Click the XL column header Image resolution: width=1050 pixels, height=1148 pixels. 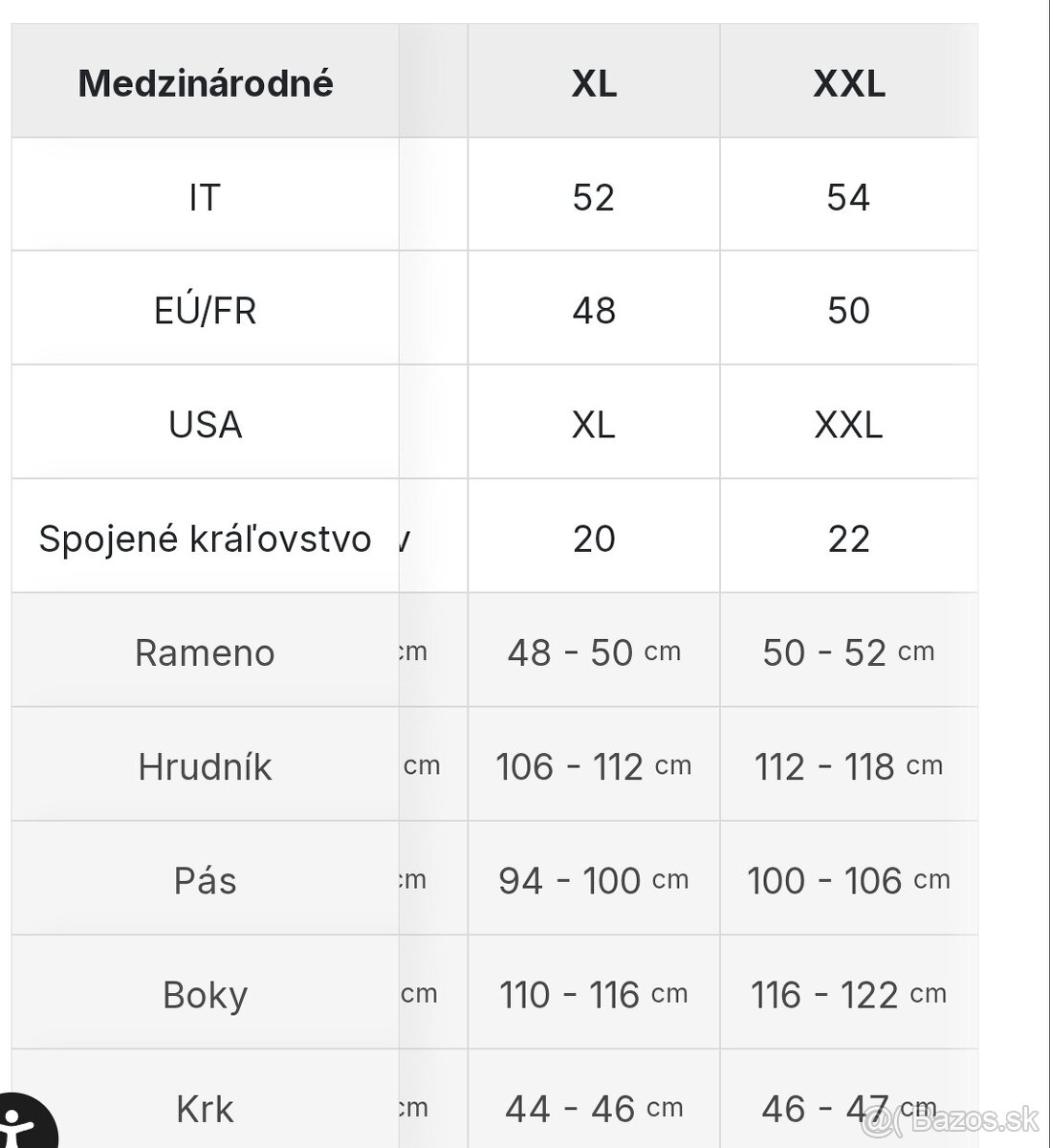point(594,84)
